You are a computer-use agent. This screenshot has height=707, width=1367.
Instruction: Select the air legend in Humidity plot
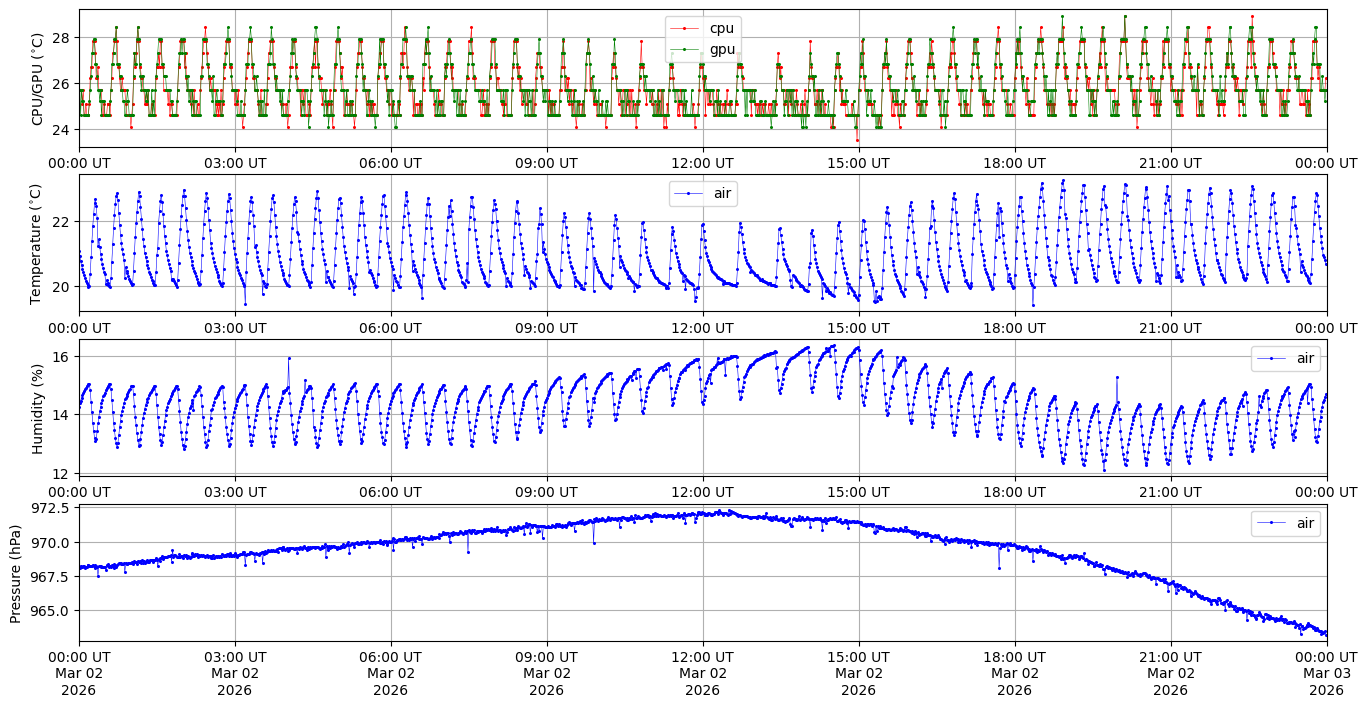pyautogui.click(x=1305, y=358)
